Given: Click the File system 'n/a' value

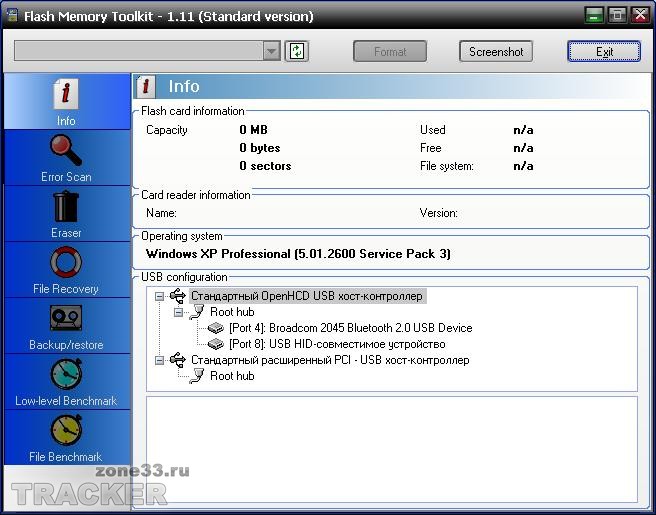Looking at the screenshot, I should [x=523, y=166].
